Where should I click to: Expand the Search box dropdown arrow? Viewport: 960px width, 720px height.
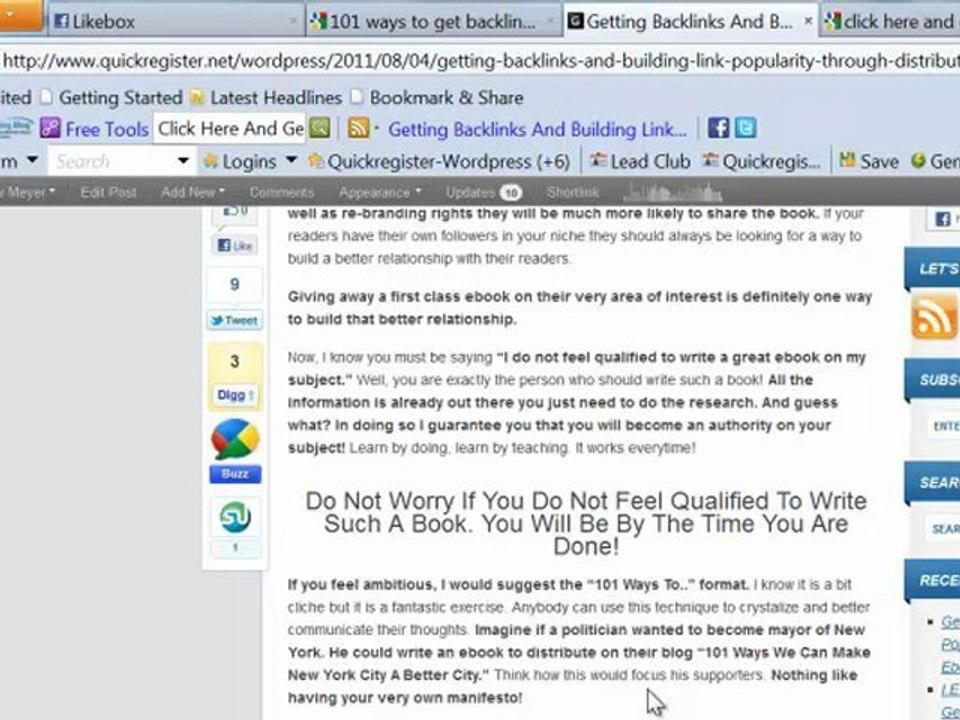(x=183, y=161)
